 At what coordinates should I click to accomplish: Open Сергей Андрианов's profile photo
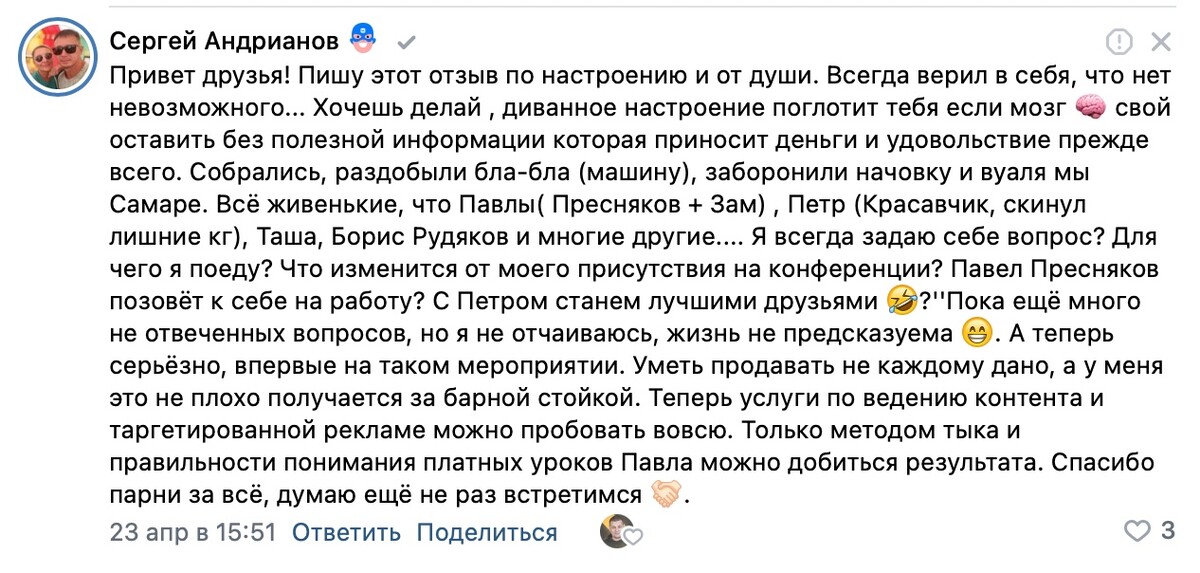(x=58, y=57)
